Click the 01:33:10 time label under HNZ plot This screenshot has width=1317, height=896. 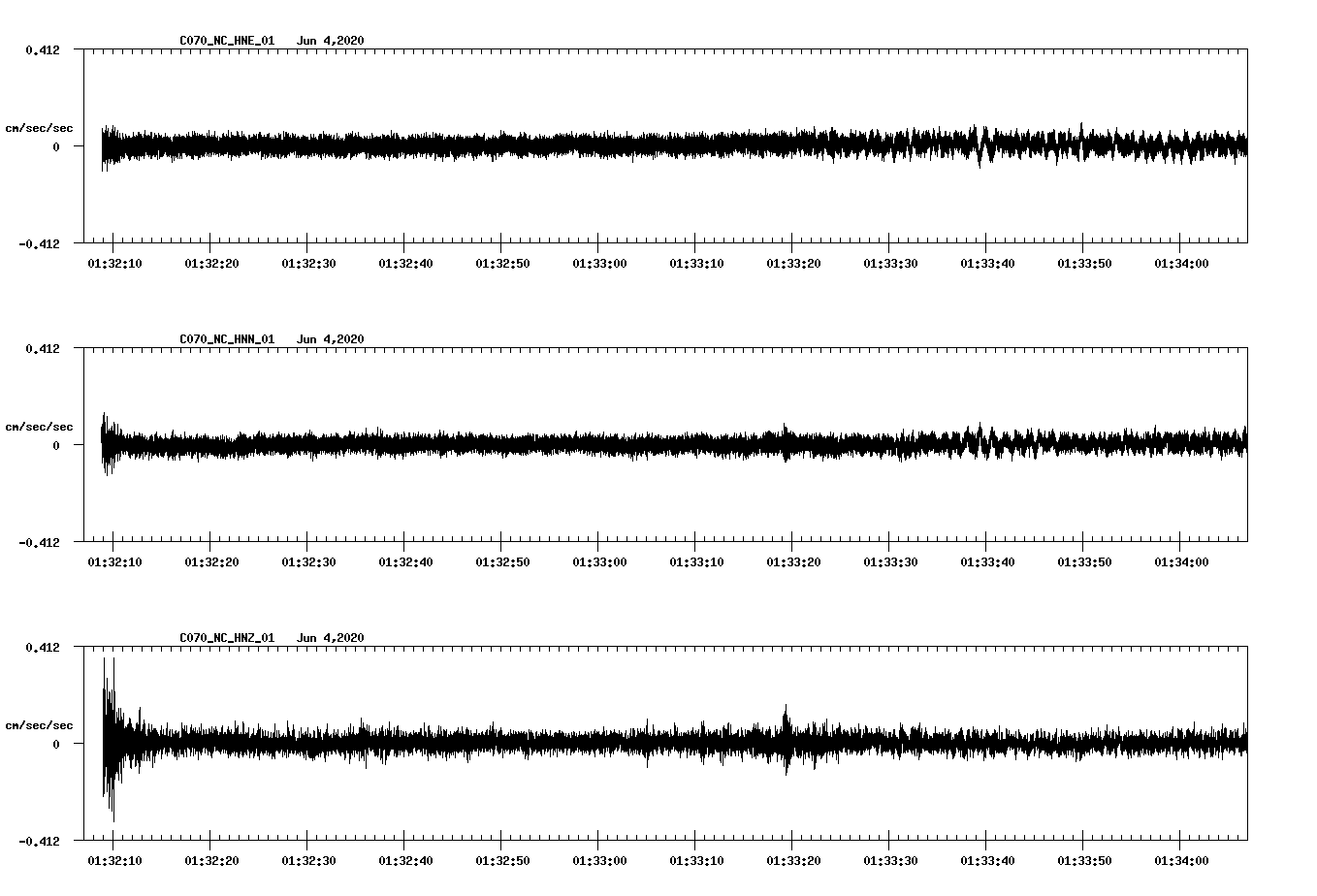[696, 861]
